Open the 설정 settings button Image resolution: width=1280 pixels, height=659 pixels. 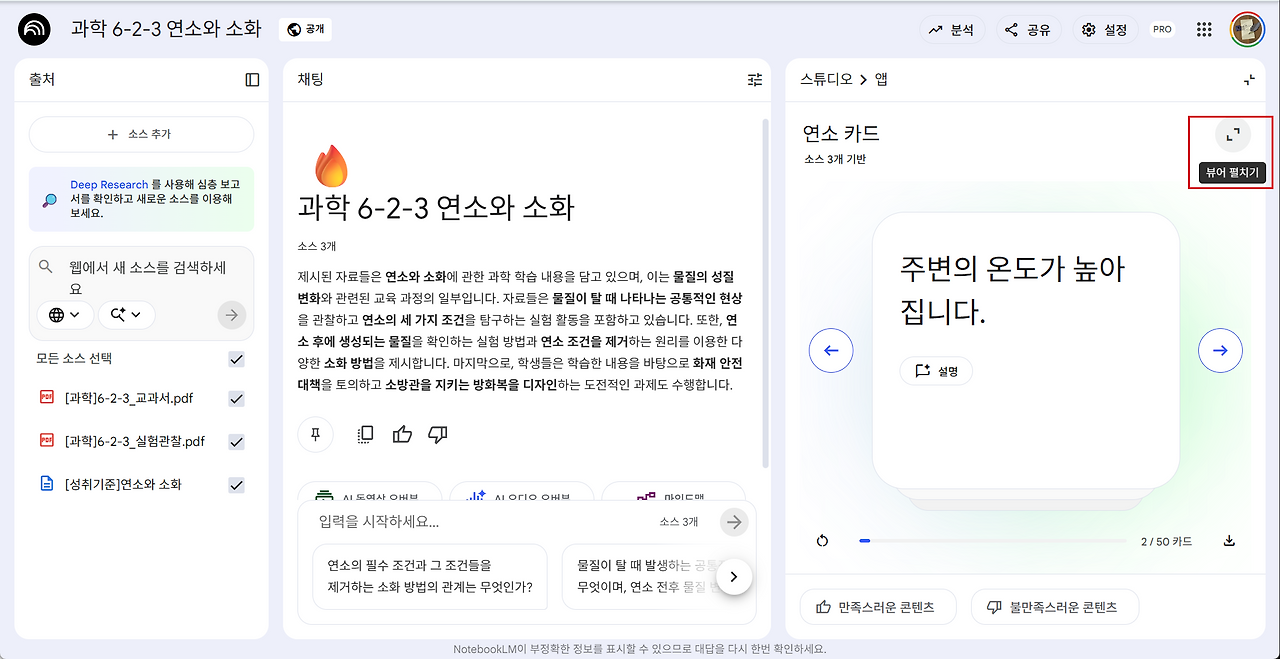coord(1105,30)
